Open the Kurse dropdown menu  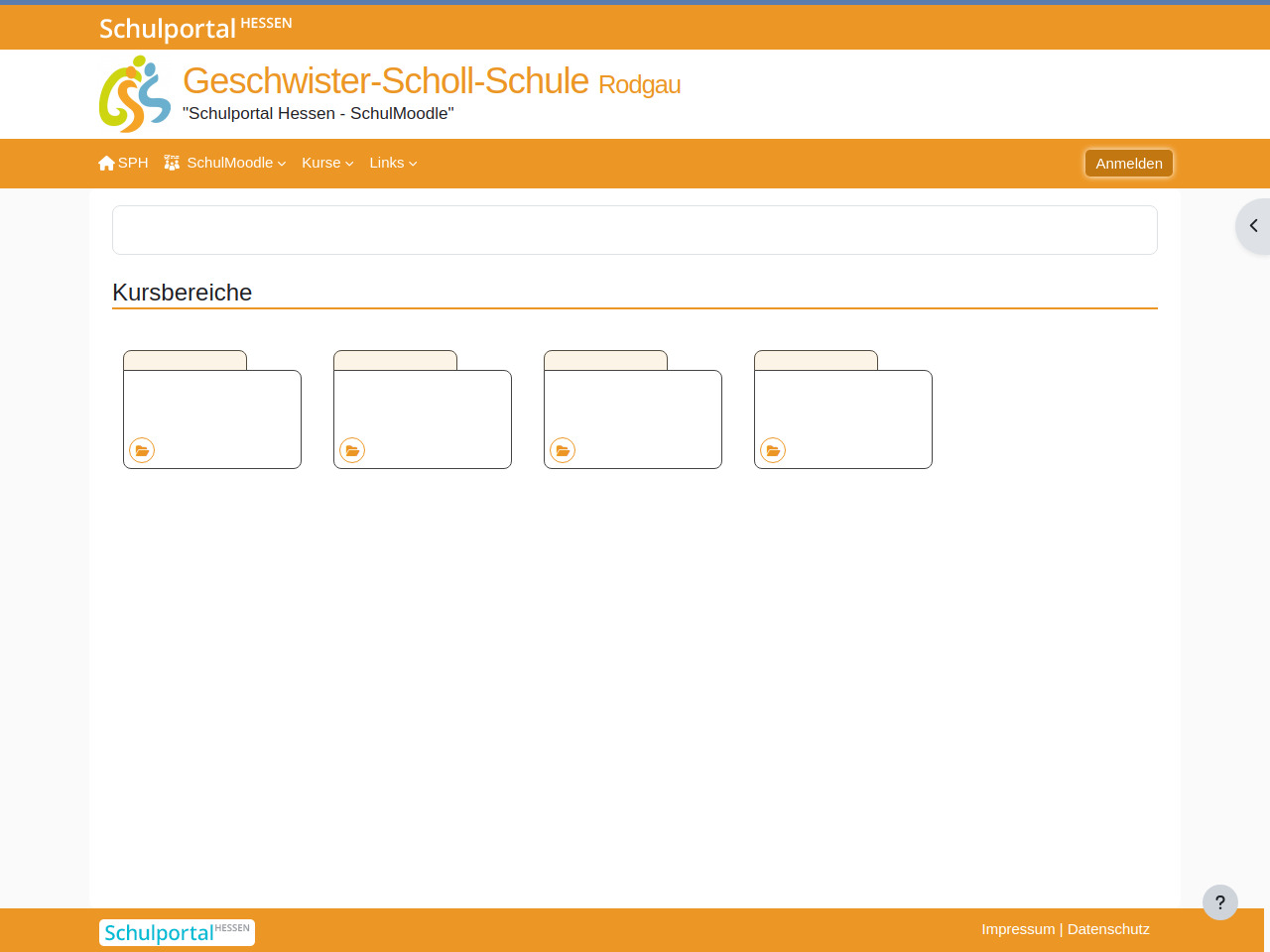click(327, 163)
